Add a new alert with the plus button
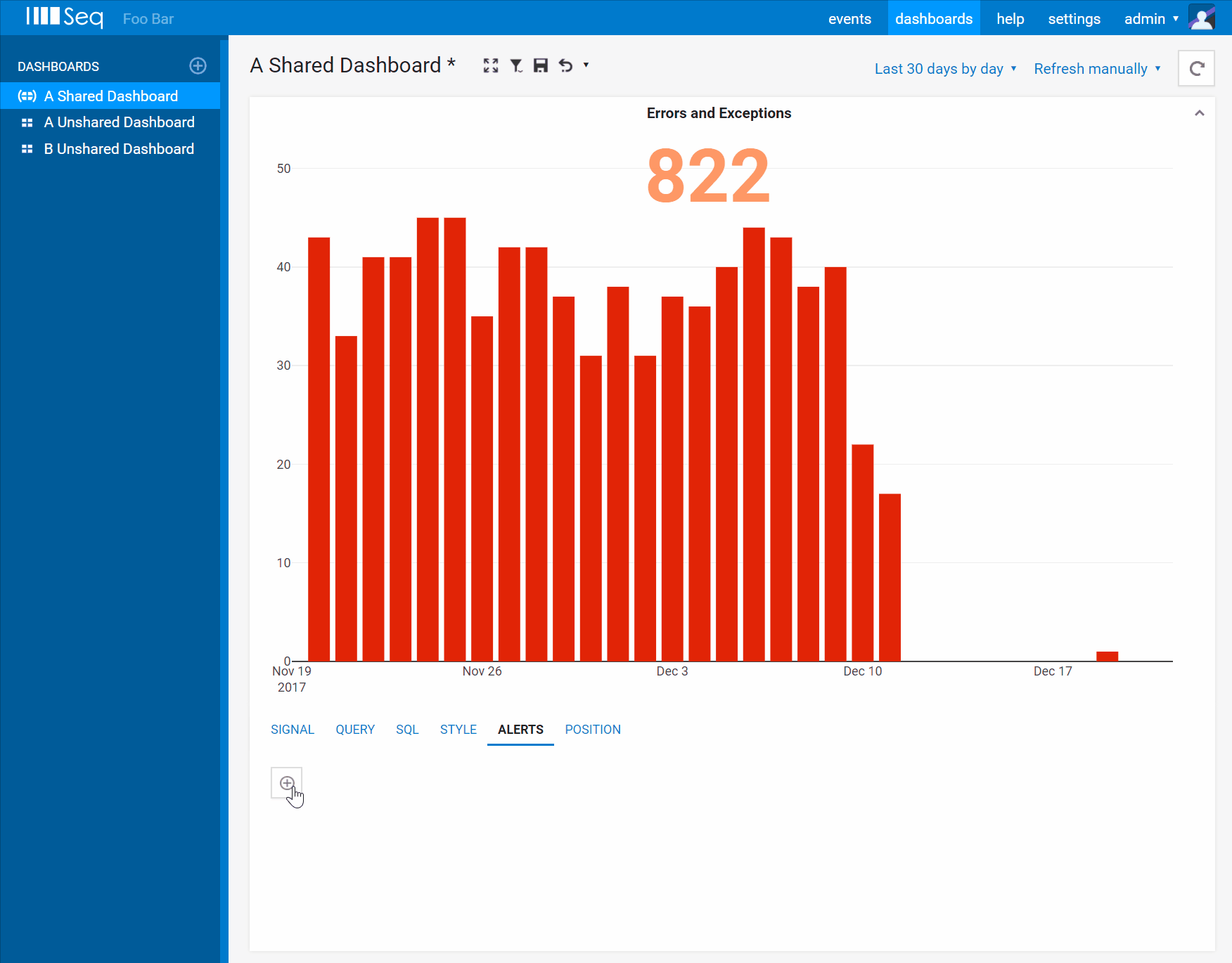 pos(287,782)
